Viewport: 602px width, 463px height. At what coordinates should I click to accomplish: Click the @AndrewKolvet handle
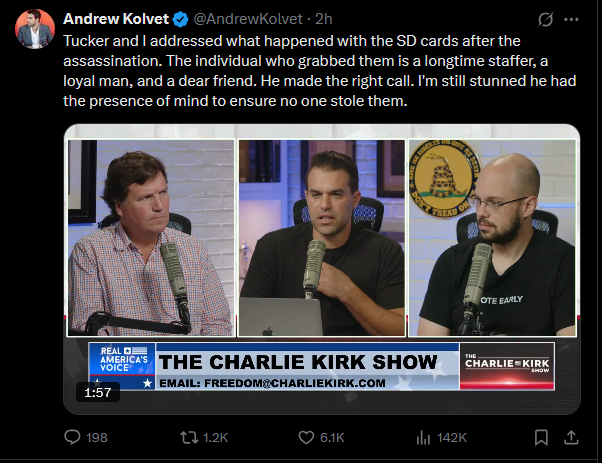point(248,19)
